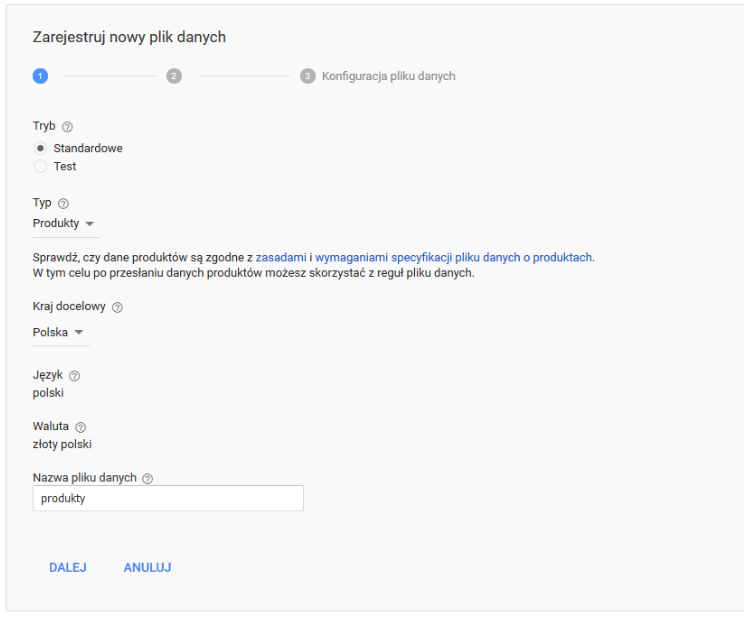
Task: Click step 1 circle in progress stepper
Action: point(40,76)
